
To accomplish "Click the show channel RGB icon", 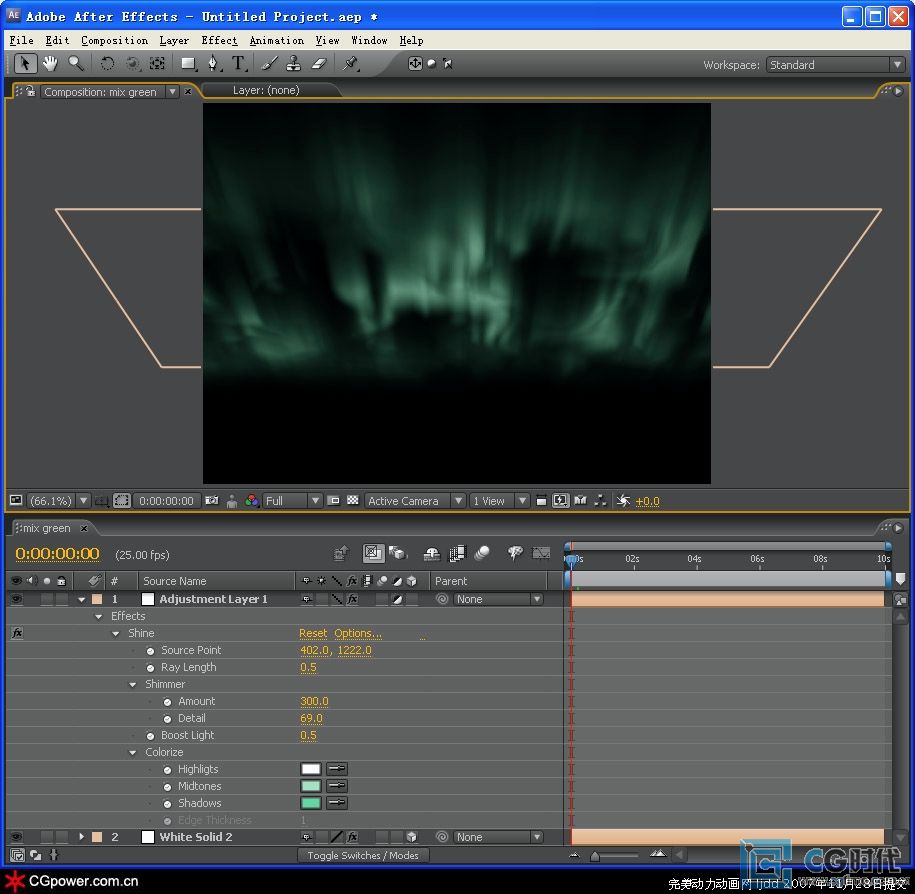I will [x=252, y=501].
